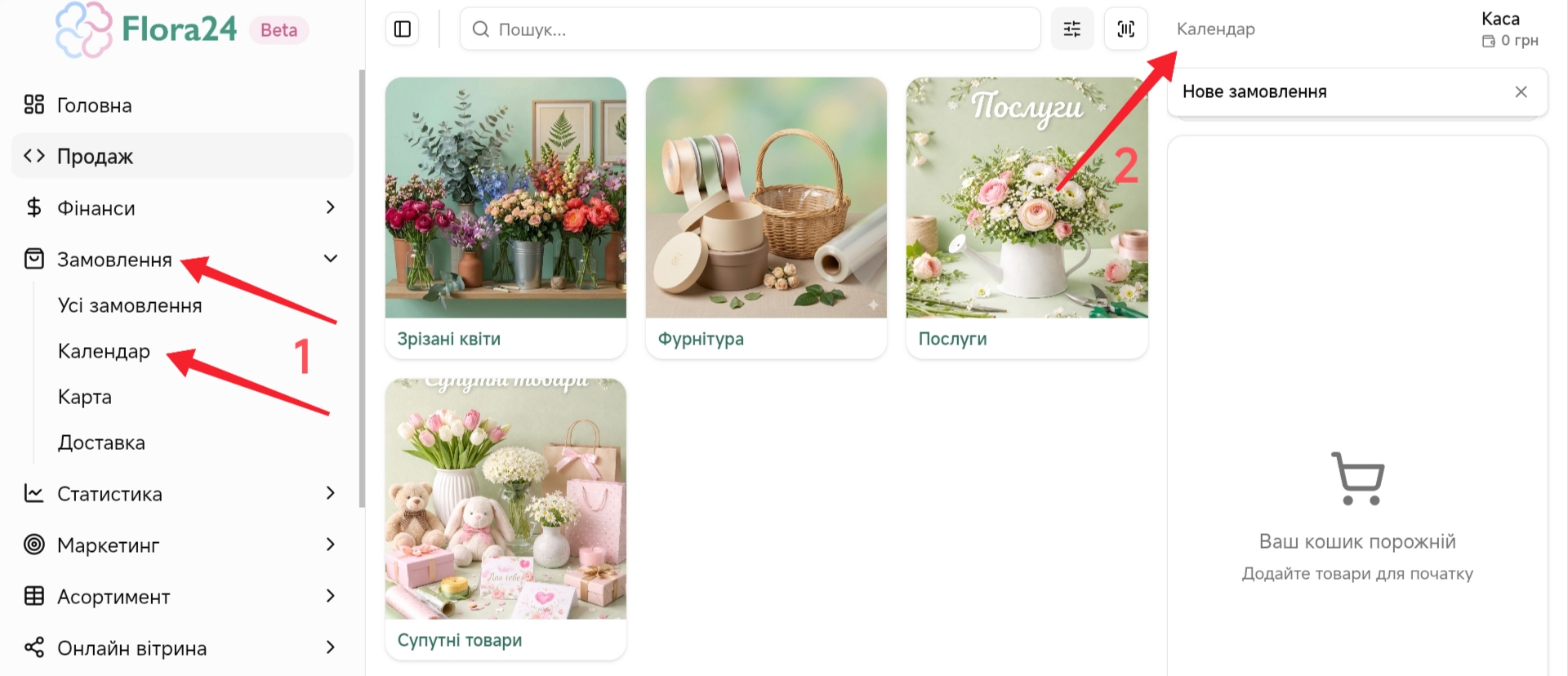1568x676 pixels.
Task: Close the Нове замовлення tab
Action: [1521, 91]
